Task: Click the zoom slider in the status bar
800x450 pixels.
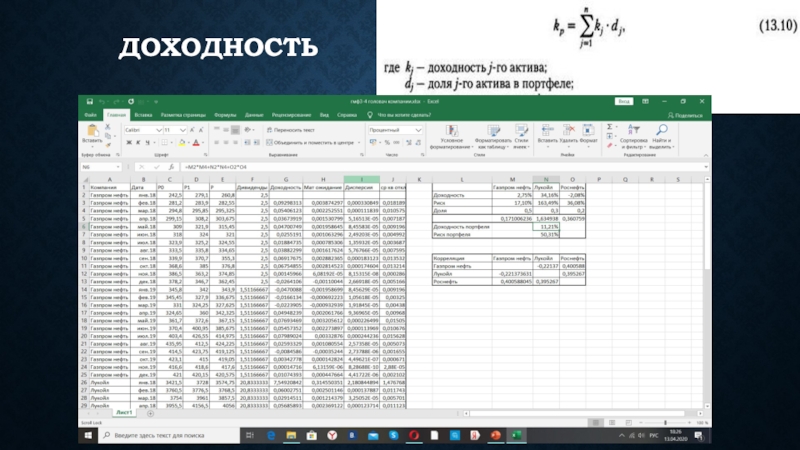Action: pyautogui.click(x=665, y=422)
